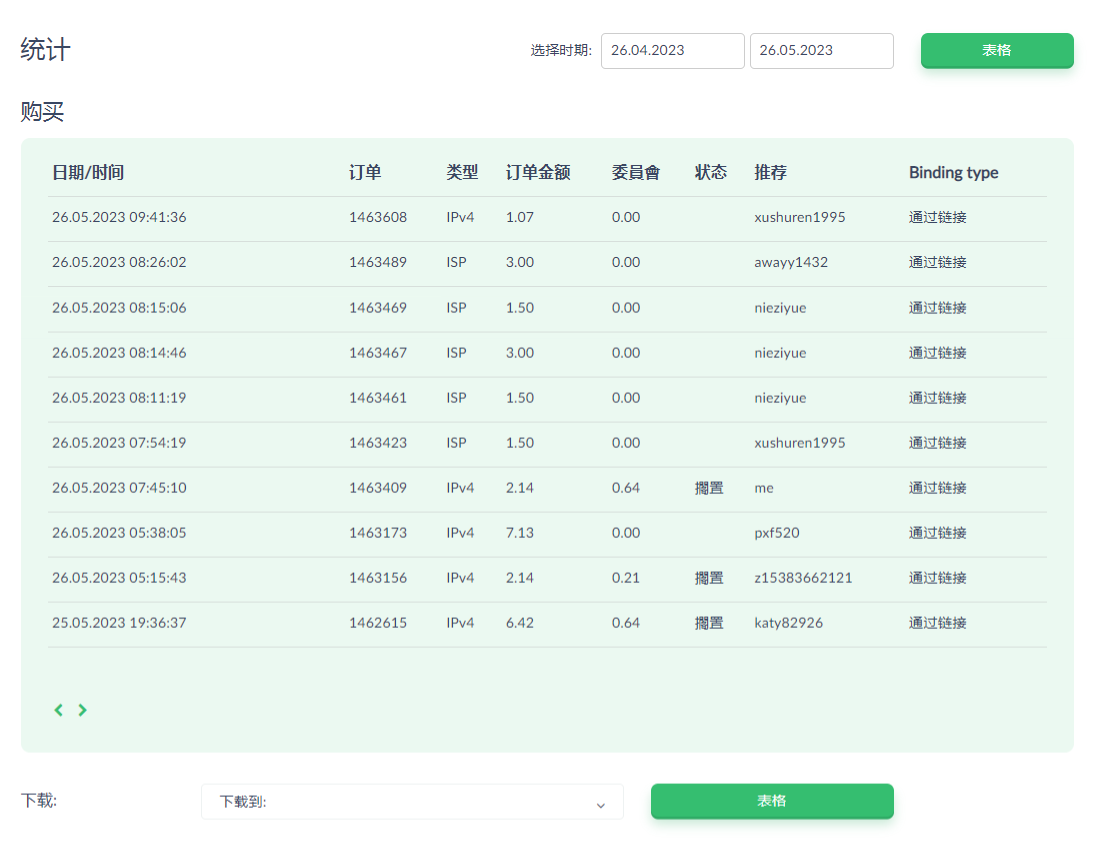Image resolution: width=1109 pixels, height=845 pixels.
Task: Go to next page arrow
Action: click(x=83, y=710)
